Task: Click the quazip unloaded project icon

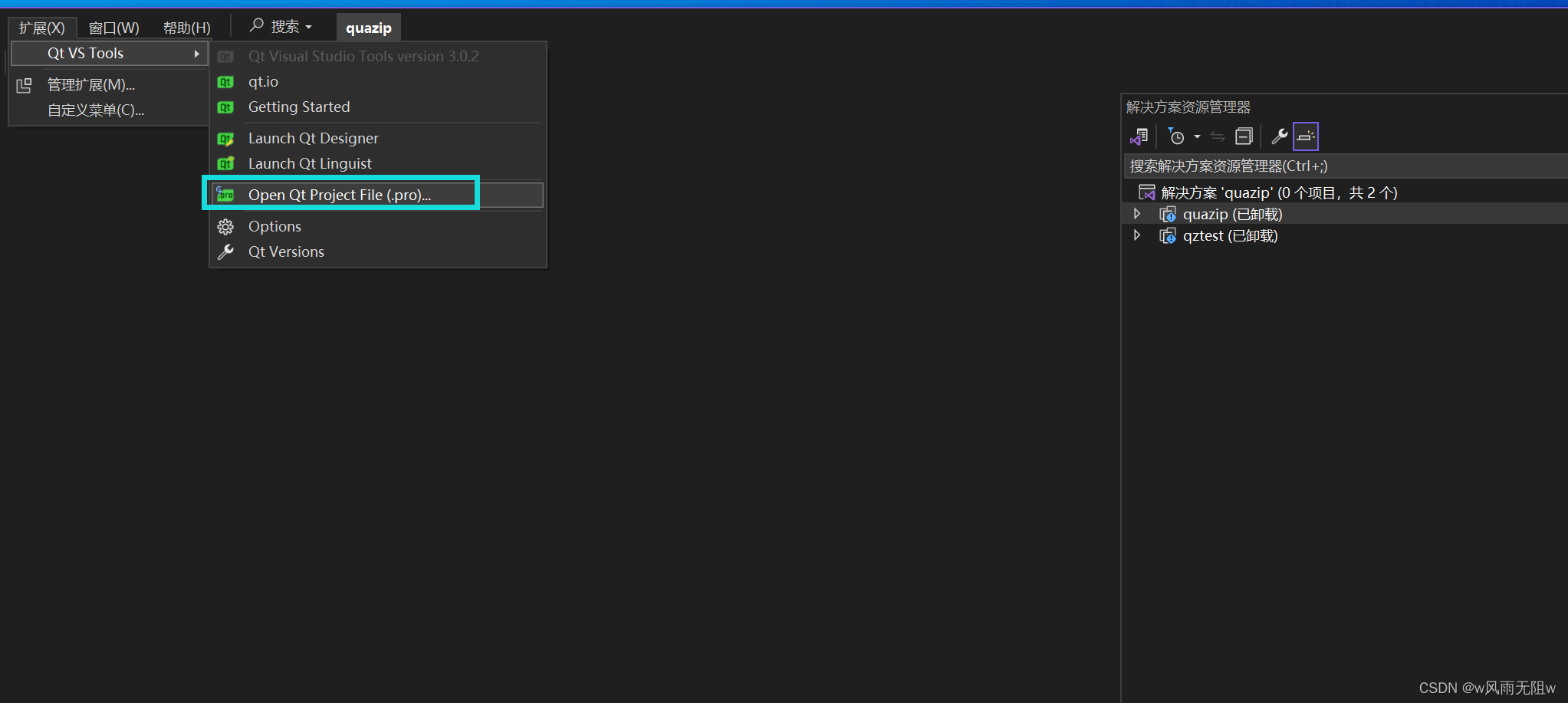Action: point(1168,215)
